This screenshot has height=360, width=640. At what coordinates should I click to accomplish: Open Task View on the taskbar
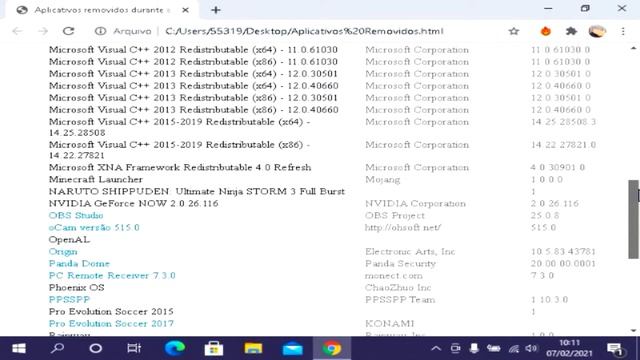click(134, 349)
